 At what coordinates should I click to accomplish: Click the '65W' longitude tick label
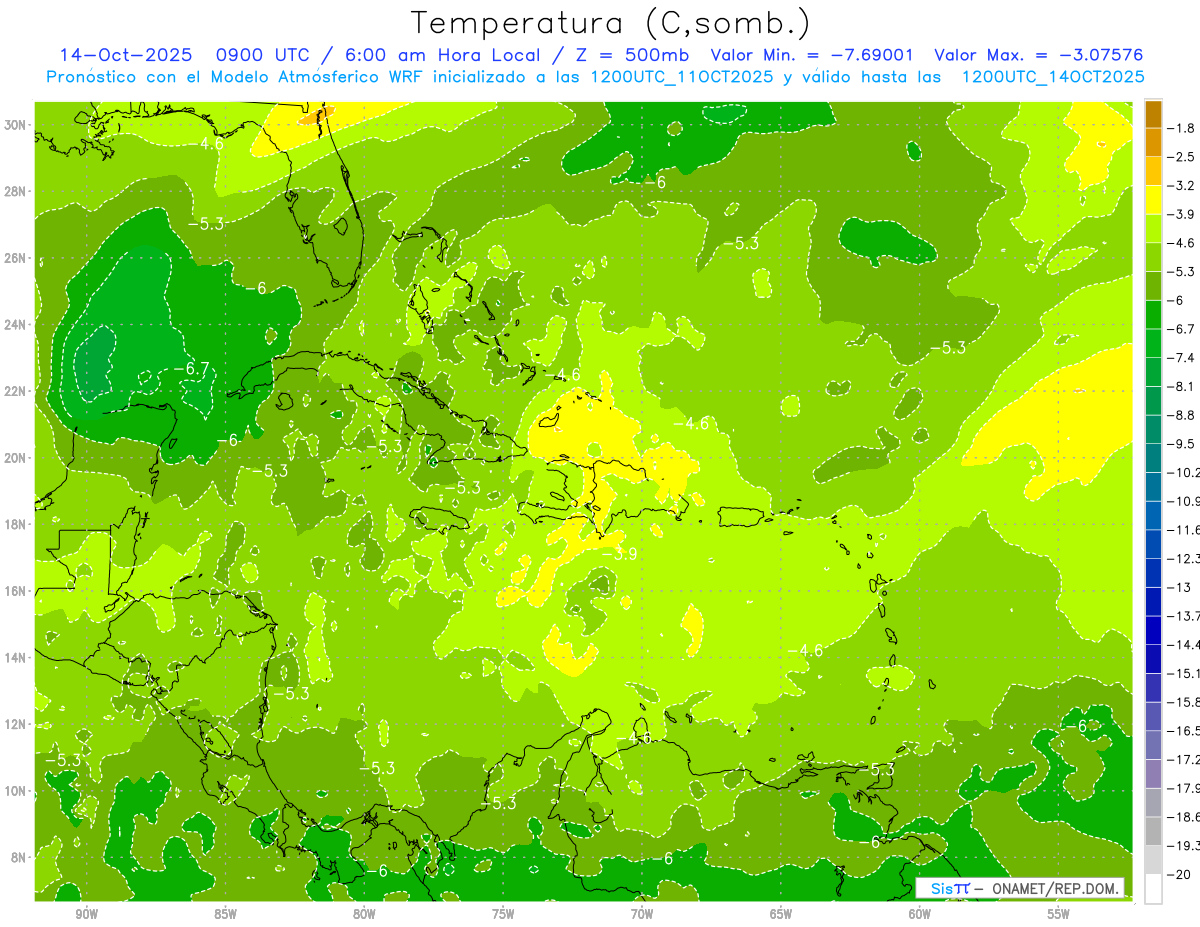pyautogui.click(x=781, y=914)
